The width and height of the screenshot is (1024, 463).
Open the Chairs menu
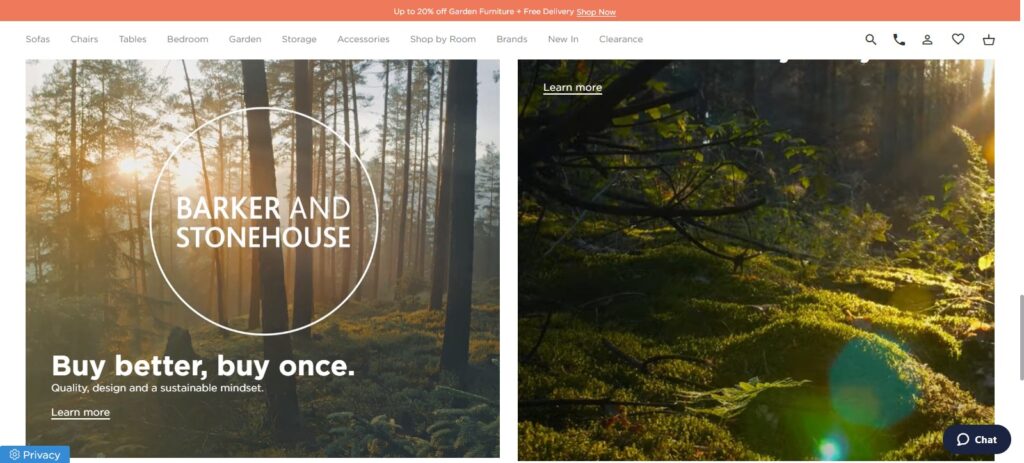84,39
